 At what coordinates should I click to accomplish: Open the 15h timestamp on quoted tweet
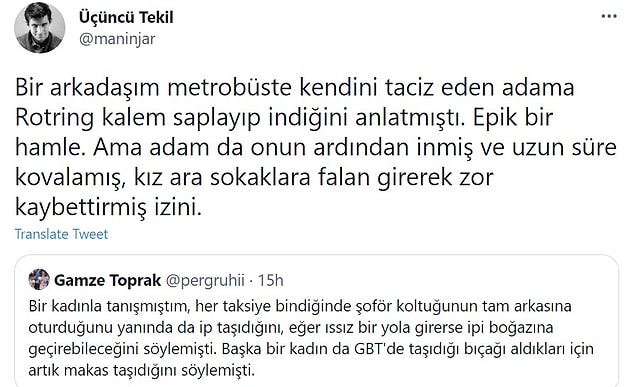pos(271,280)
